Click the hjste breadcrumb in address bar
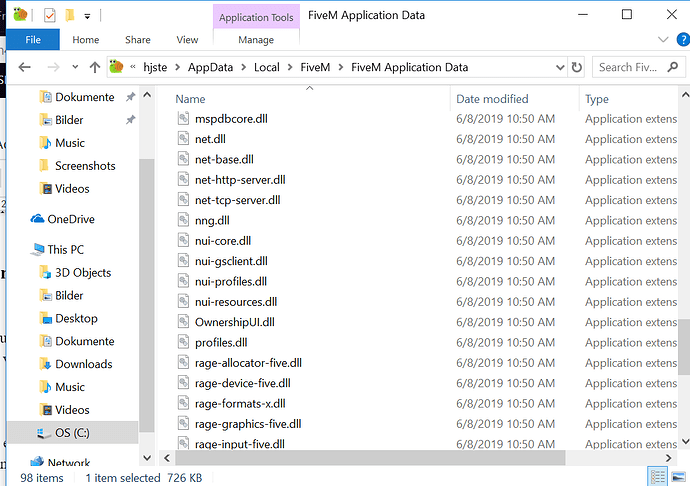Screen dimensions: 690x486 155,67
